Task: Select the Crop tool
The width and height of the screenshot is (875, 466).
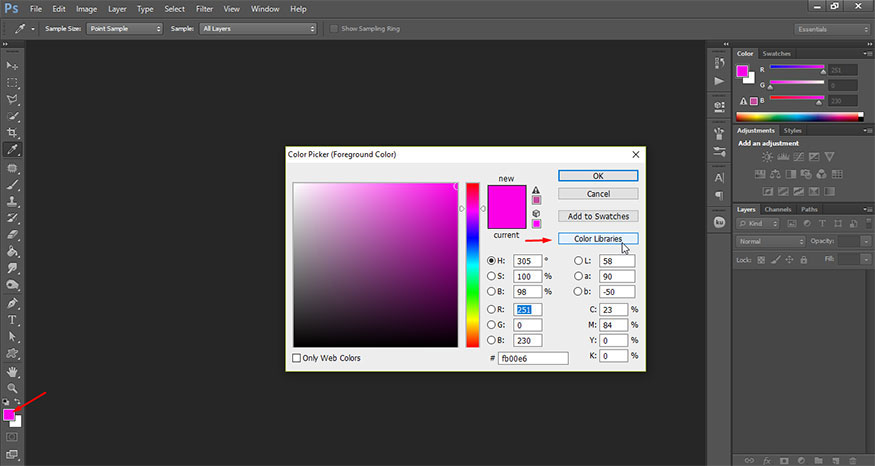Action: coord(13,133)
